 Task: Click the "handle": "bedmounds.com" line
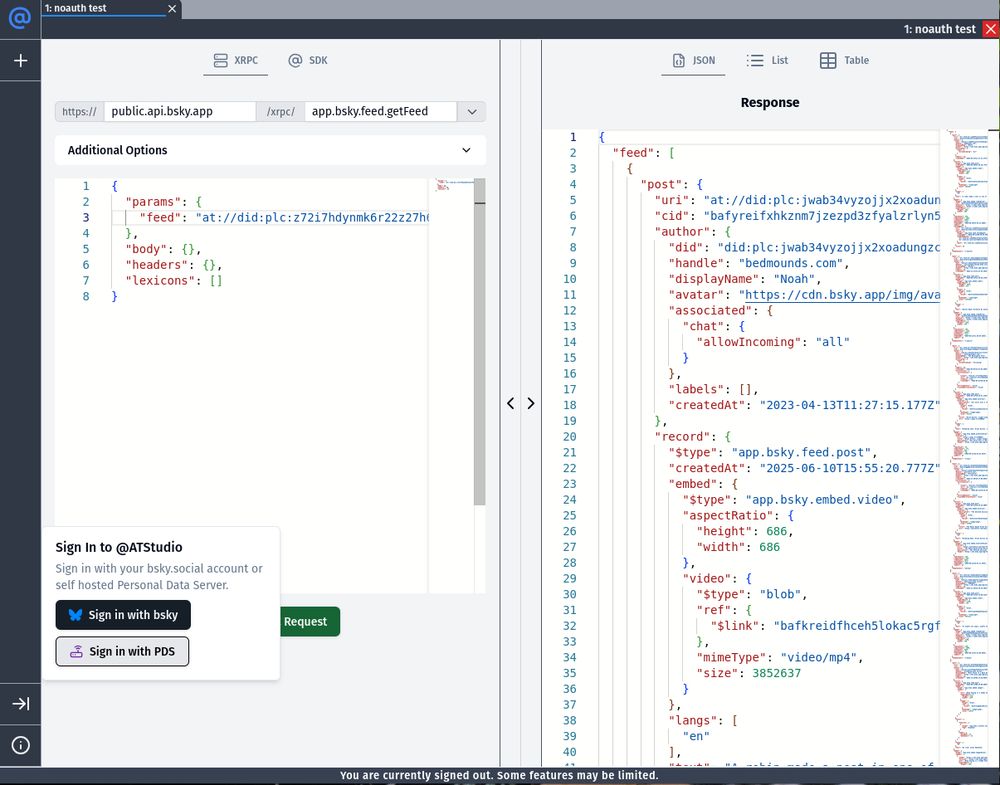click(x=759, y=263)
